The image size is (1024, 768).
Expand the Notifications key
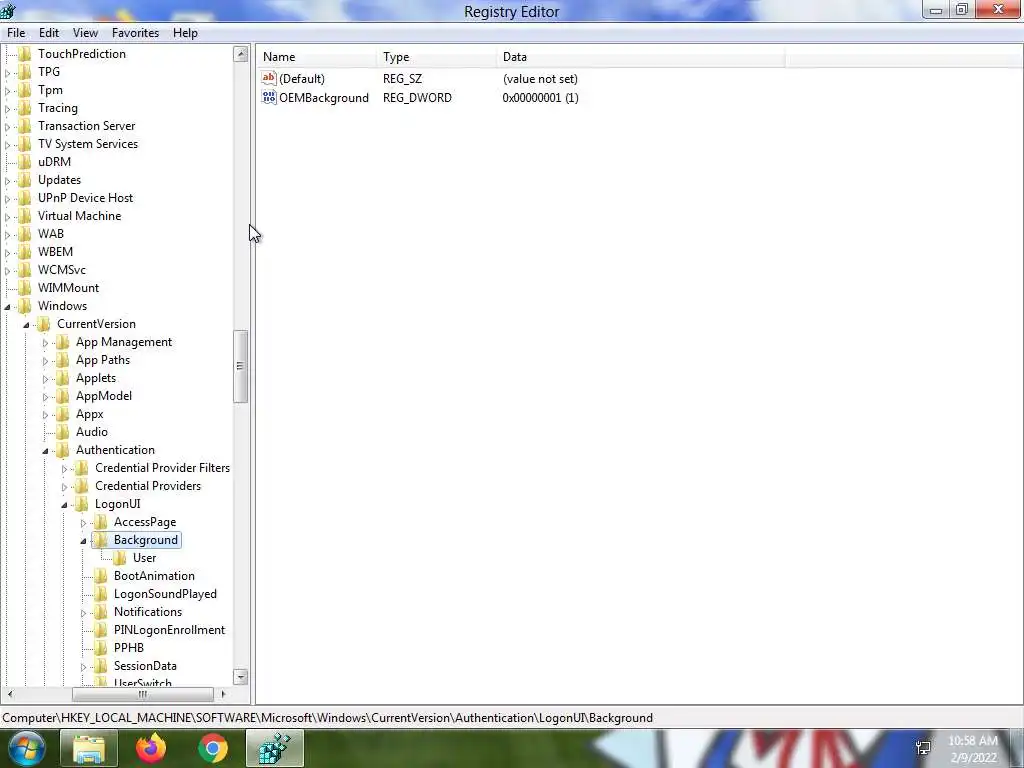click(x=84, y=613)
